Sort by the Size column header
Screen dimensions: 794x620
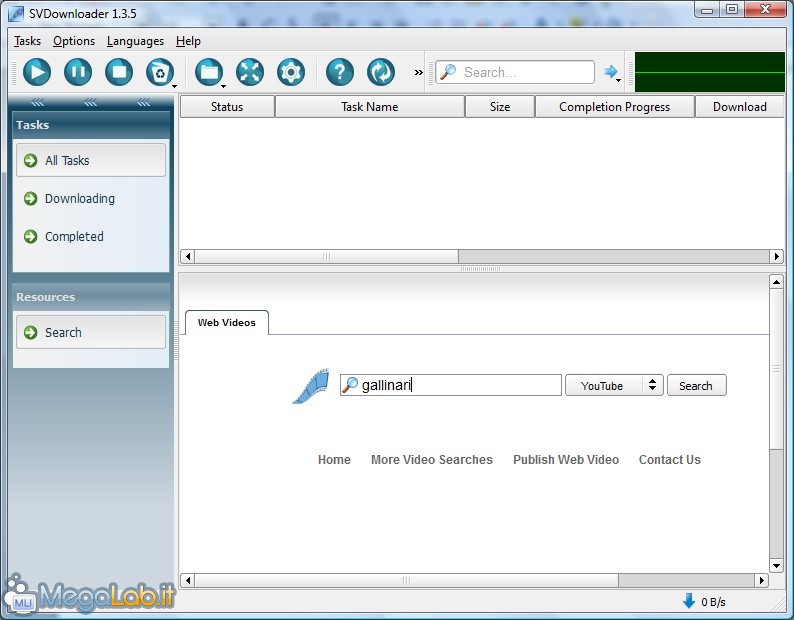tap(500, 107)
